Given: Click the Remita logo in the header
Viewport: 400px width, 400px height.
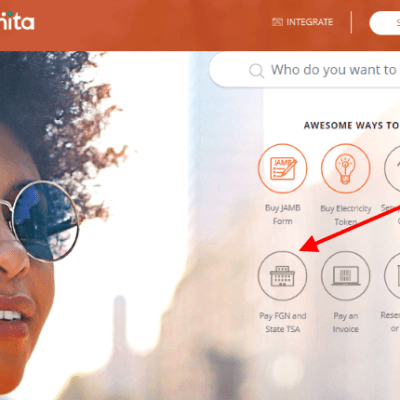Looking at the screenshot, I should coord(17,21).
